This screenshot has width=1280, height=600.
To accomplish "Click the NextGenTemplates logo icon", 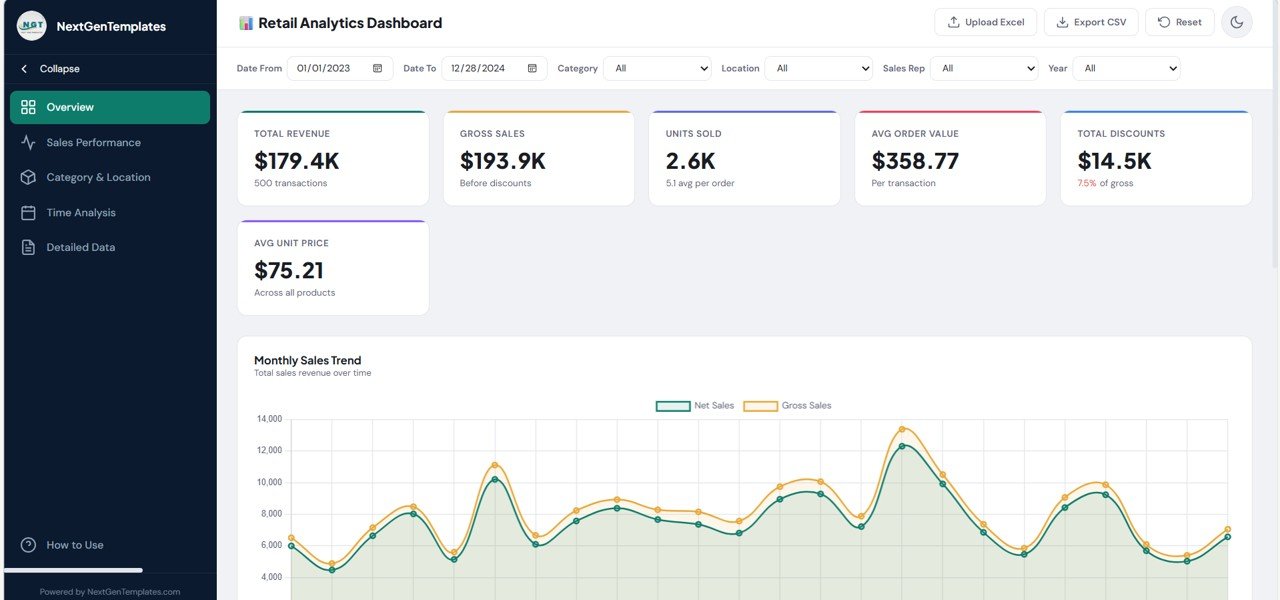I will [x=31, y=25].
